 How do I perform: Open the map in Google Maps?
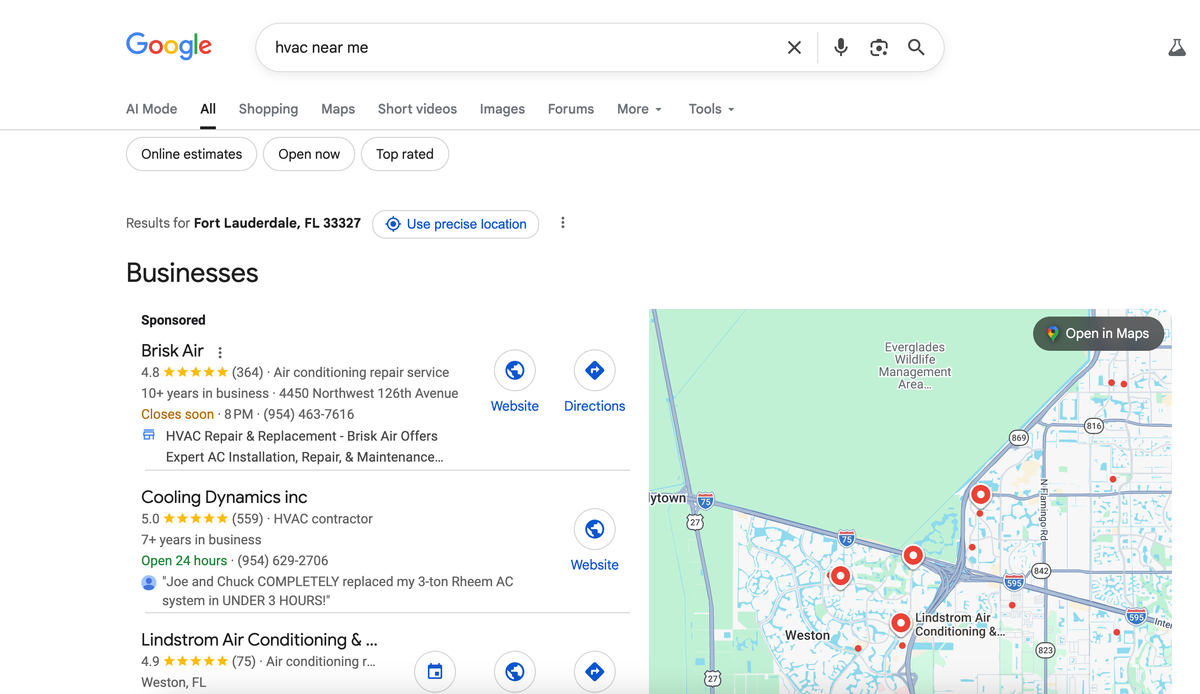tap(1098, 333)
